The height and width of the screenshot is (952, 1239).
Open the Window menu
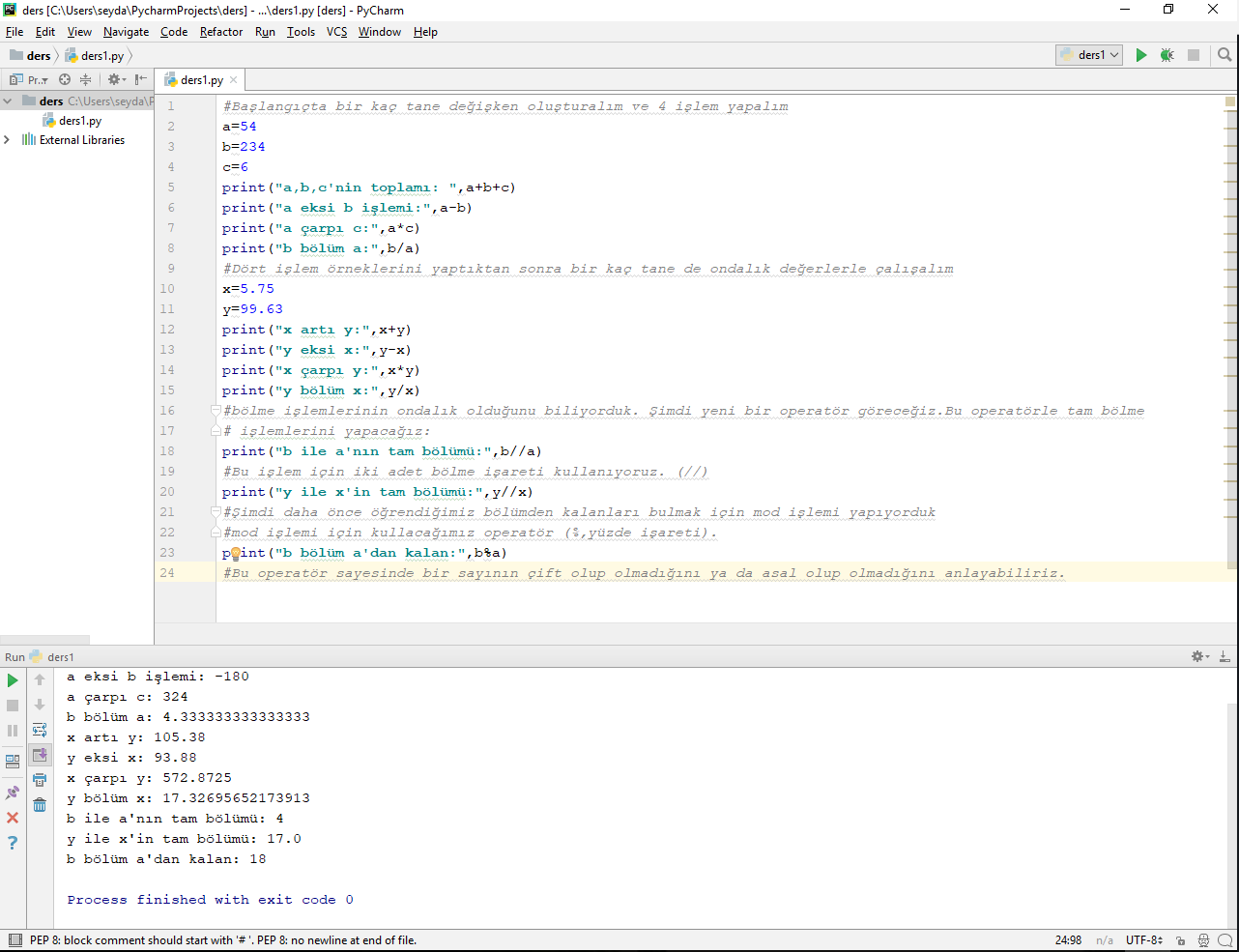380,32
